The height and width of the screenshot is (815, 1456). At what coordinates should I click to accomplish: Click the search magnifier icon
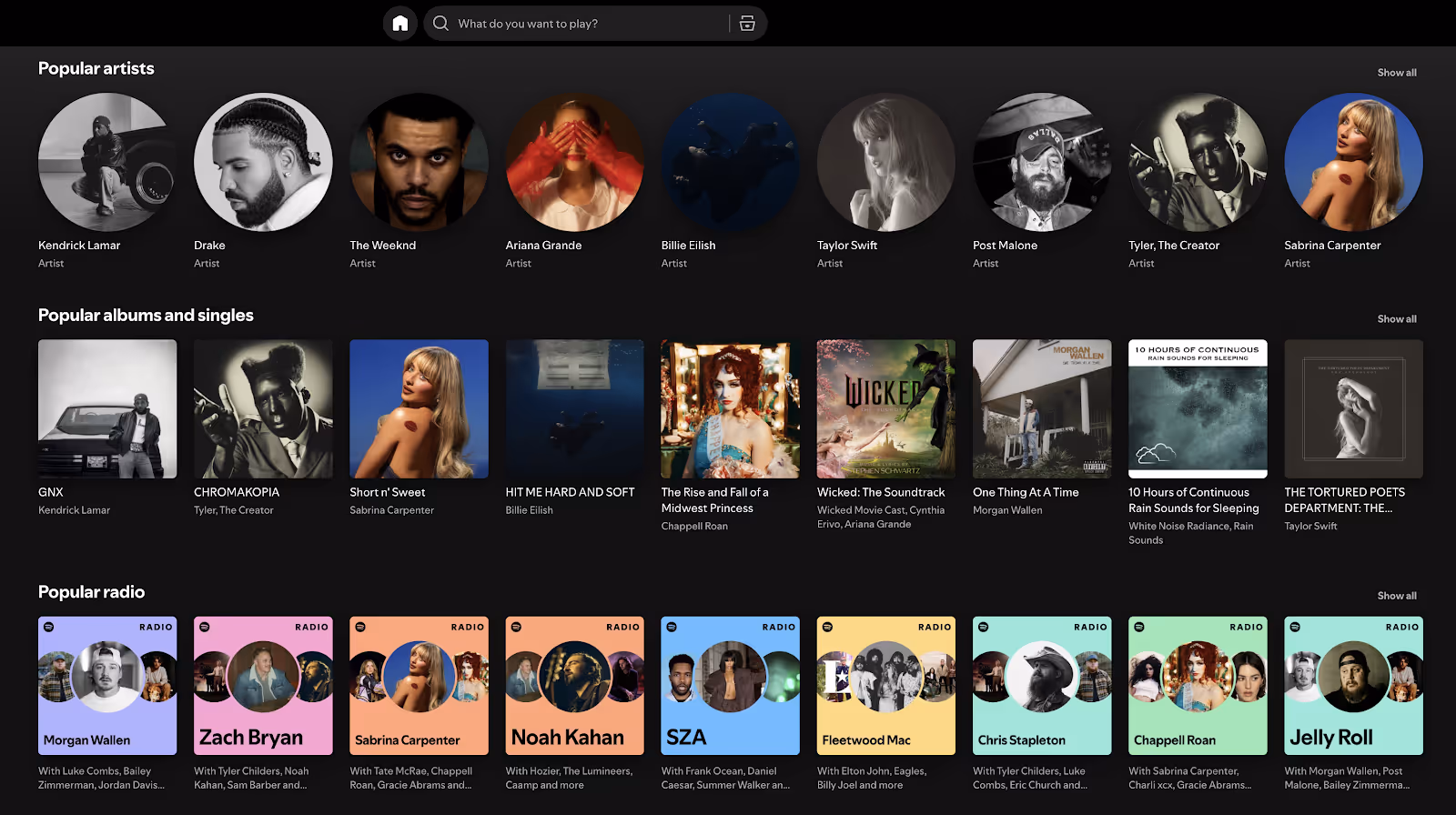pos(441,24)
